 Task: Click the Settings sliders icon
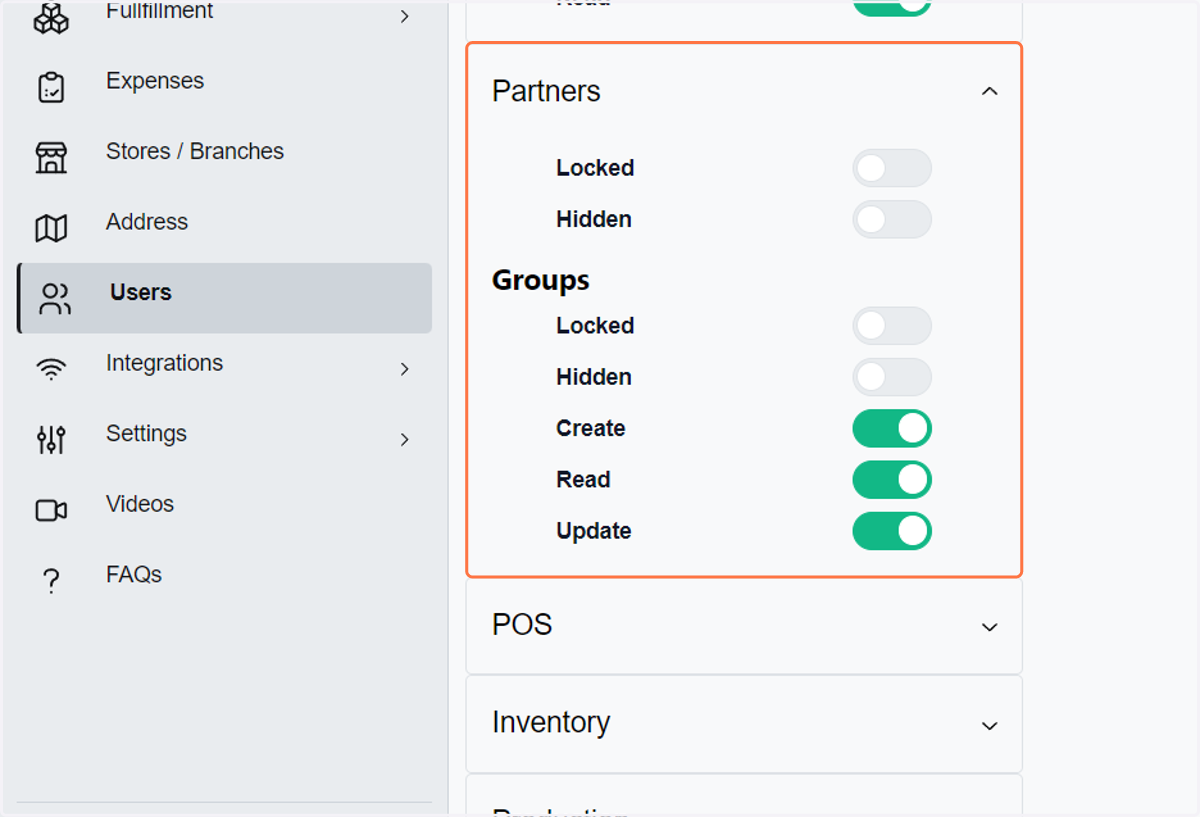click(51, 440)
